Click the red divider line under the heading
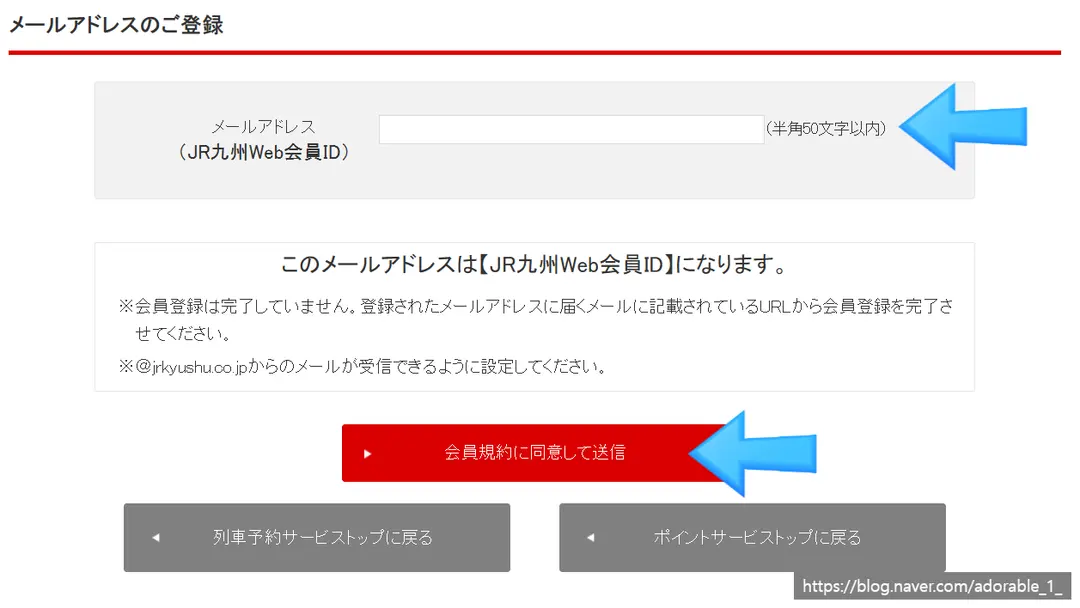The width and height of the screenshot is (1080, 608). 534,52
